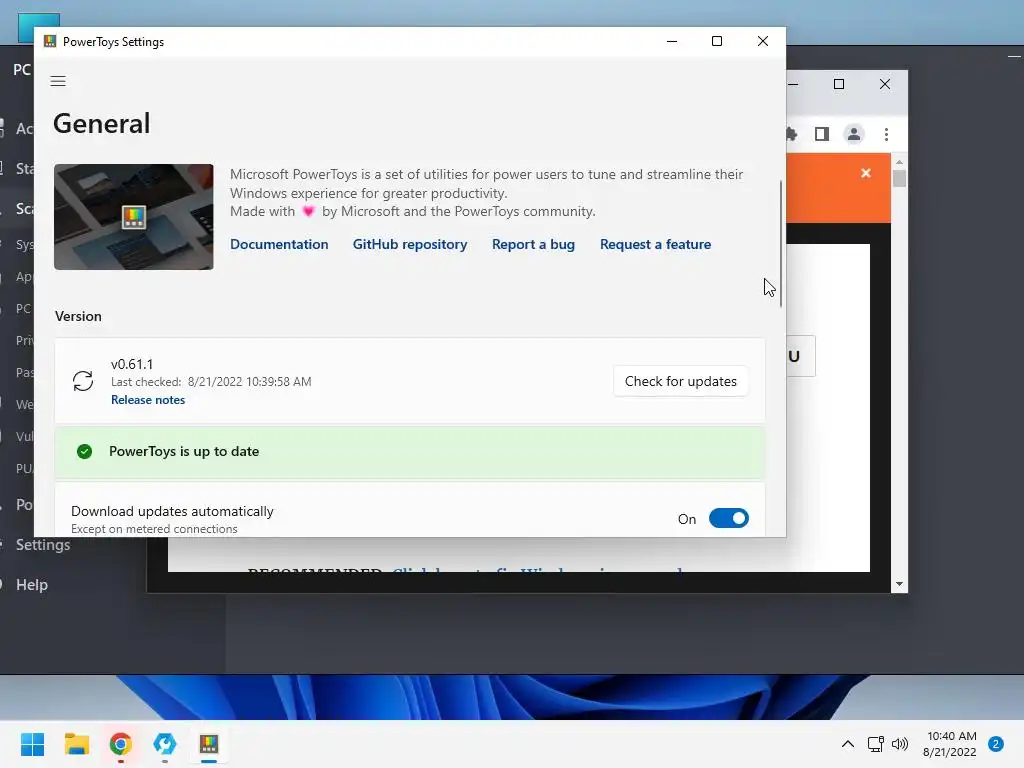1024x768 pixels.
Task: Open Settings in the background app sidebar
Action: [43, 545]
